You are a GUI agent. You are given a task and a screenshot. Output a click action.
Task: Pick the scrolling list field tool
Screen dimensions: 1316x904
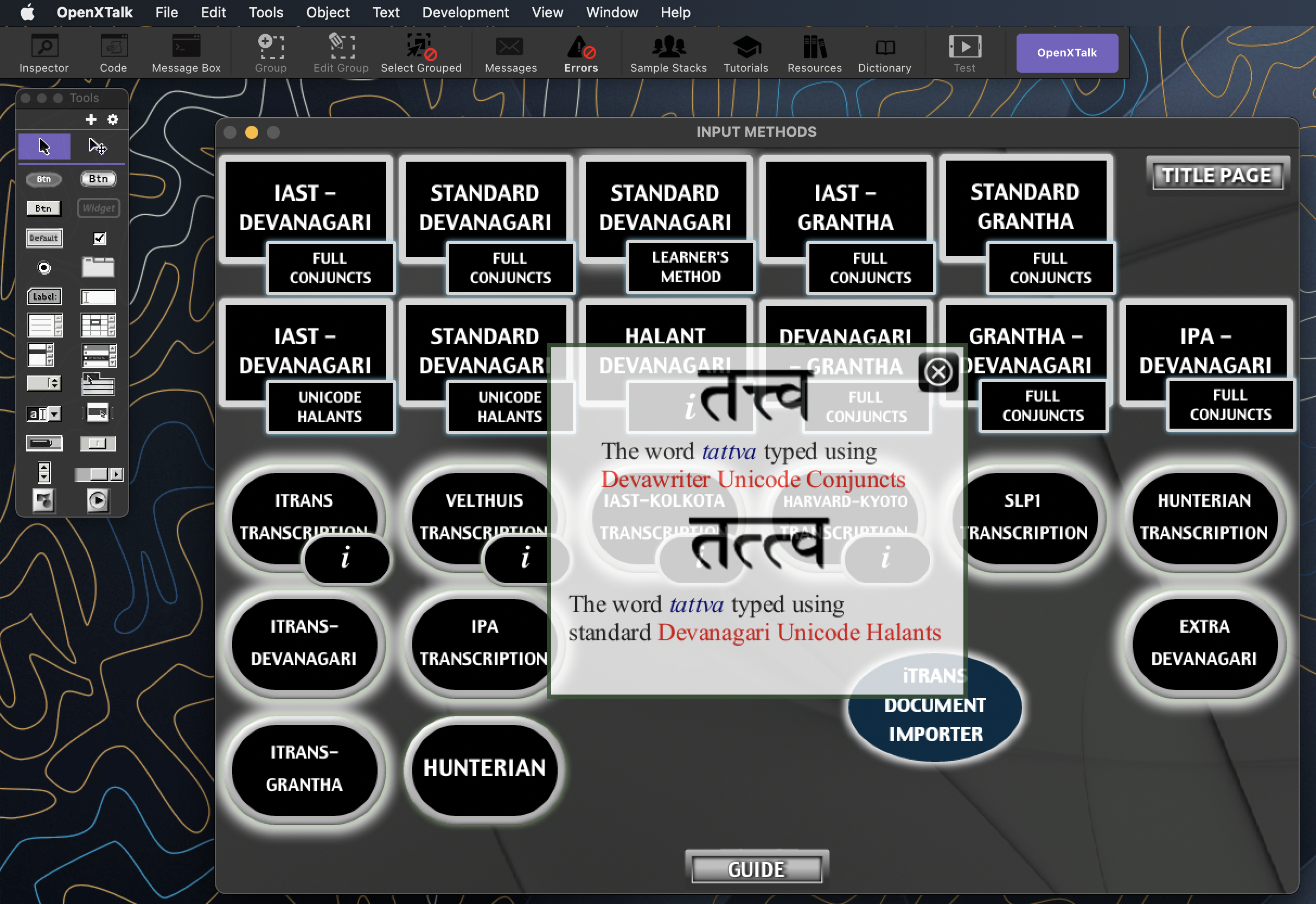pos(99,355)
